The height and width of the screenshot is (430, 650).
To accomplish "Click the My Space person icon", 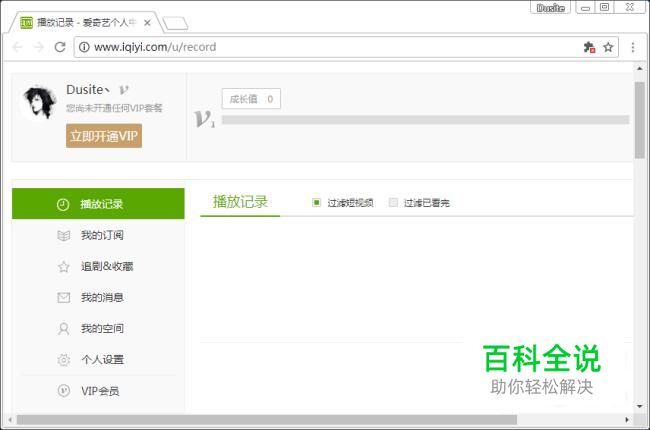I will 63,329.
